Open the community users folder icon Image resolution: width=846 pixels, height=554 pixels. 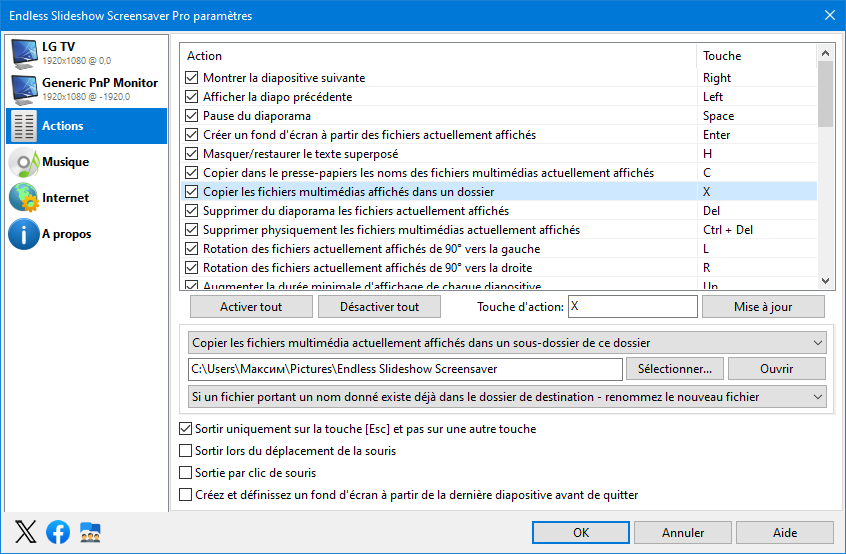click(90, 532)
